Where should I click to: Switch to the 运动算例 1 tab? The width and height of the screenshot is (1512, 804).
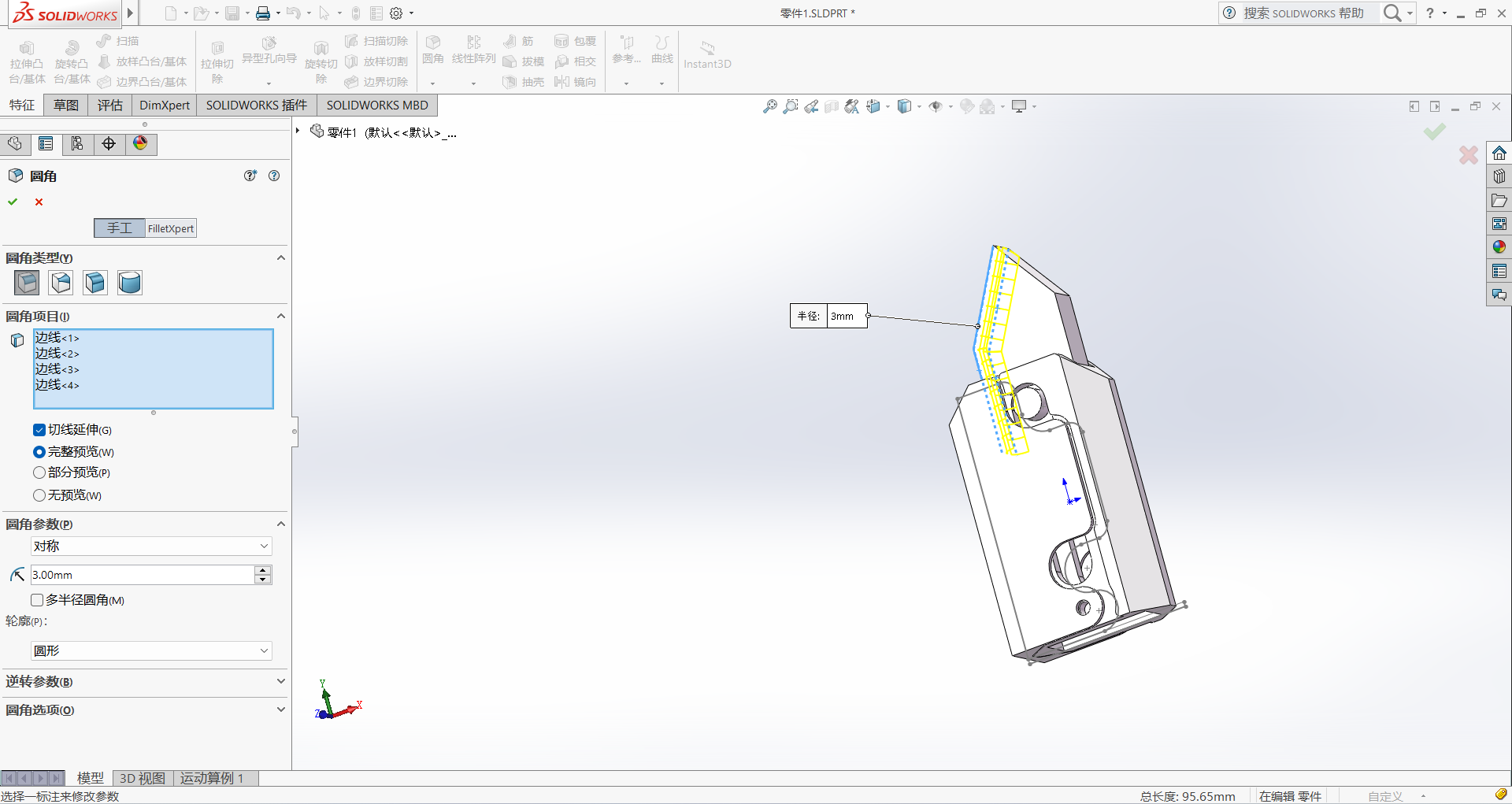[x=212, y=778]
